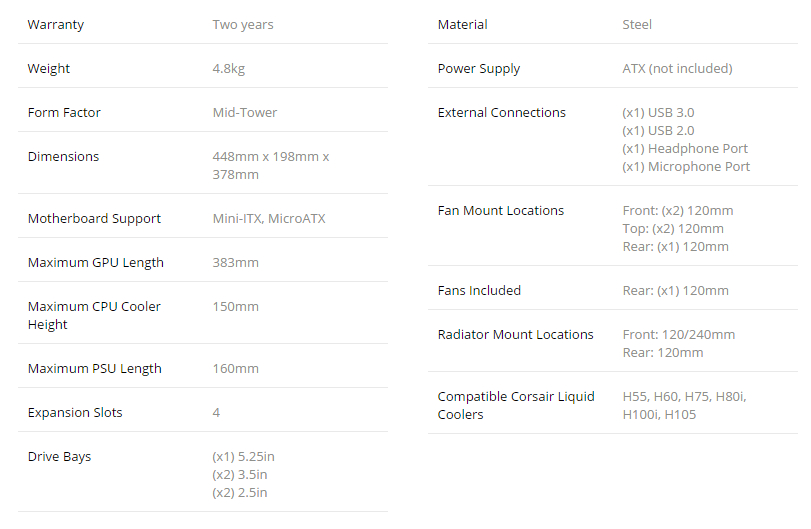
Task: Click the Compatible Corsair Liquid Coolers label
Action: [516, 405]
